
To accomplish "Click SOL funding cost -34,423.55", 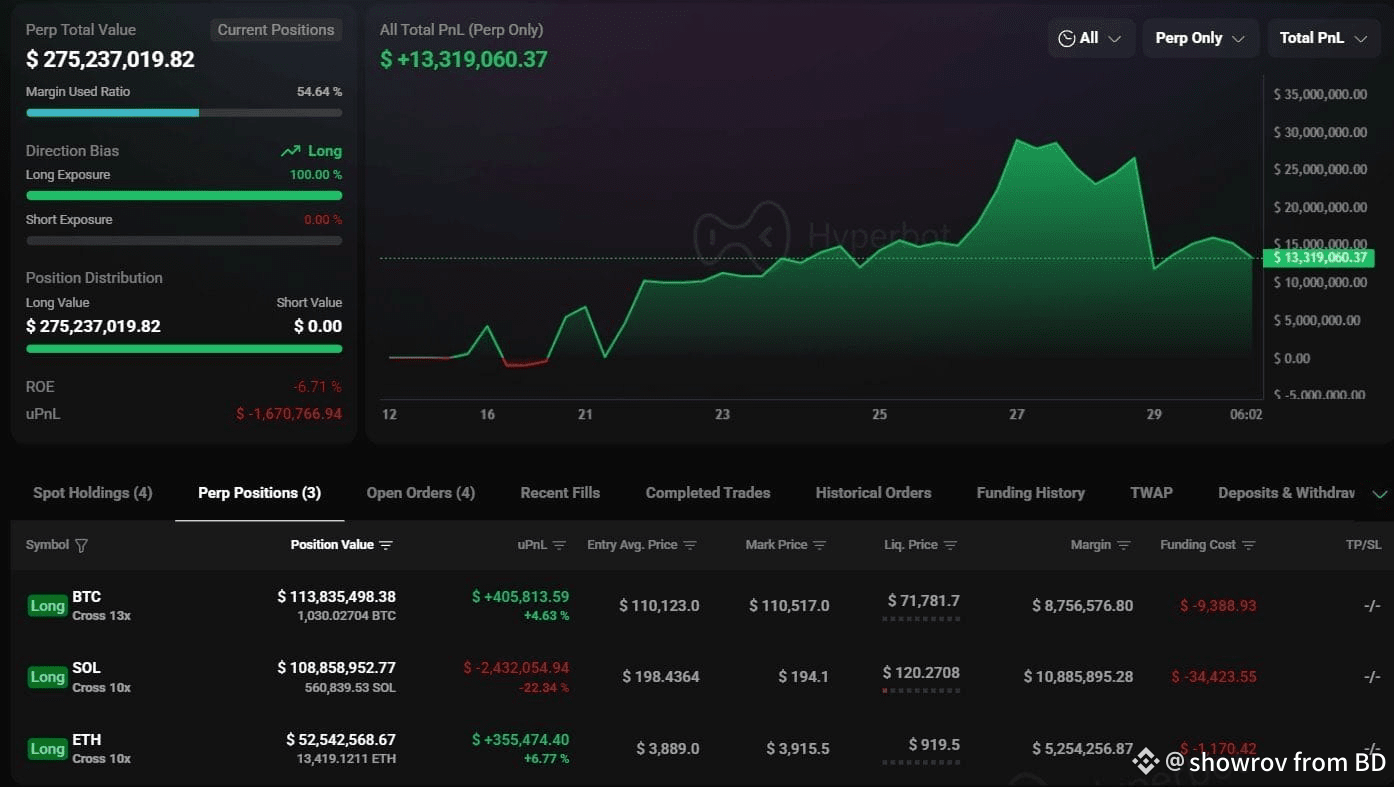I will (1214, 677).
